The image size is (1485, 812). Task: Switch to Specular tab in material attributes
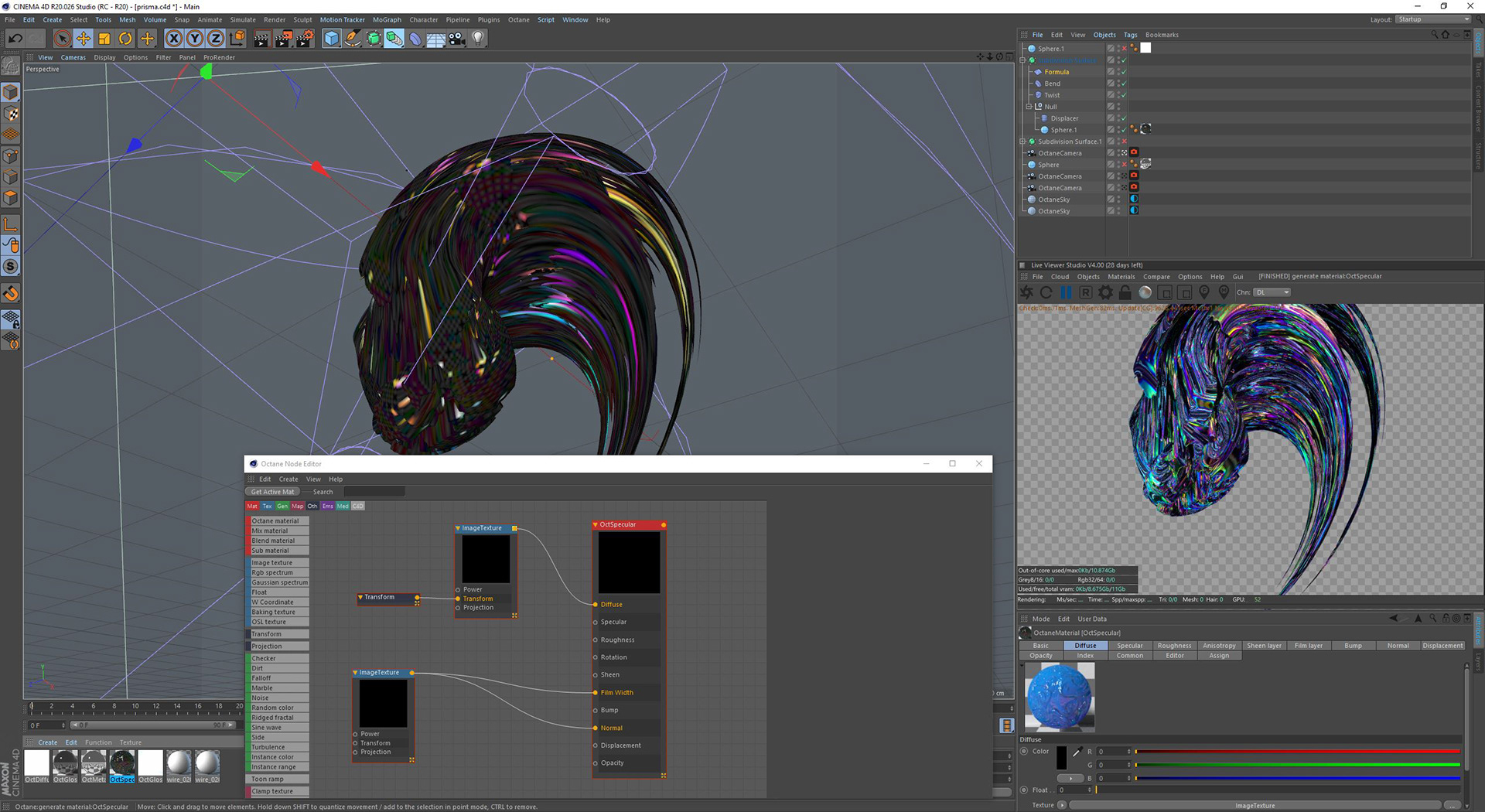pyautogui.click(x=1129, y=646)
